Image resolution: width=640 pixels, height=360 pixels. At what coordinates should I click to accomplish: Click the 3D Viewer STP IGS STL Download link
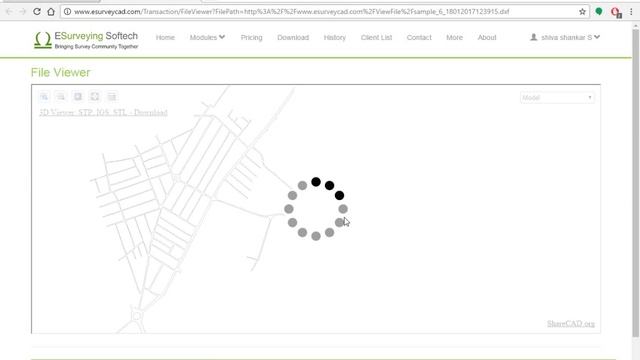(103, 112)
